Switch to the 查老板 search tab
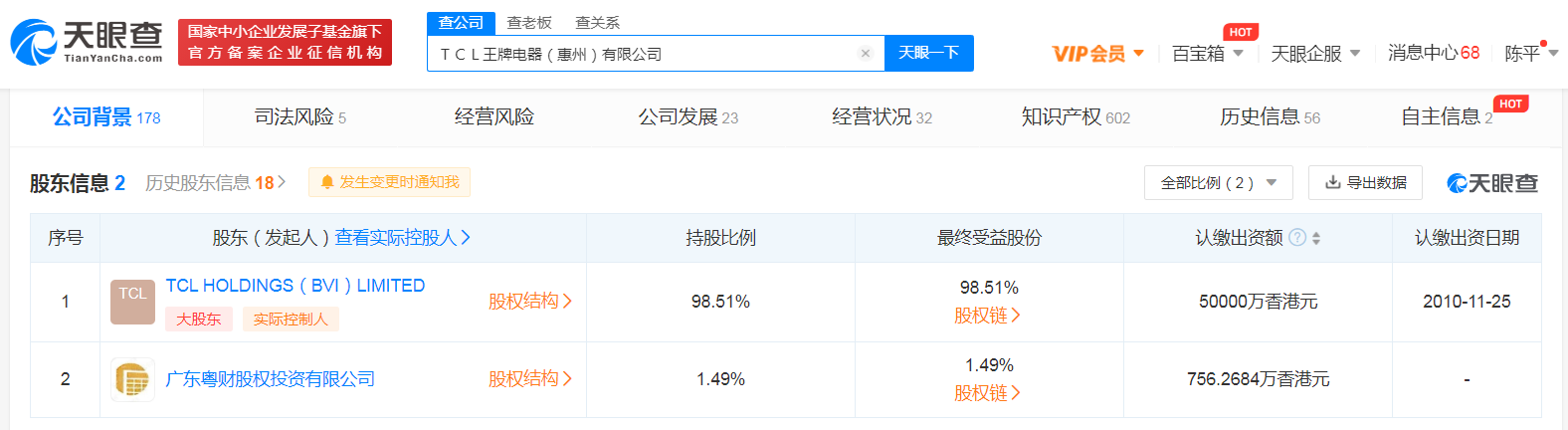Screen dimensions: 1568x430 point(529,22)
